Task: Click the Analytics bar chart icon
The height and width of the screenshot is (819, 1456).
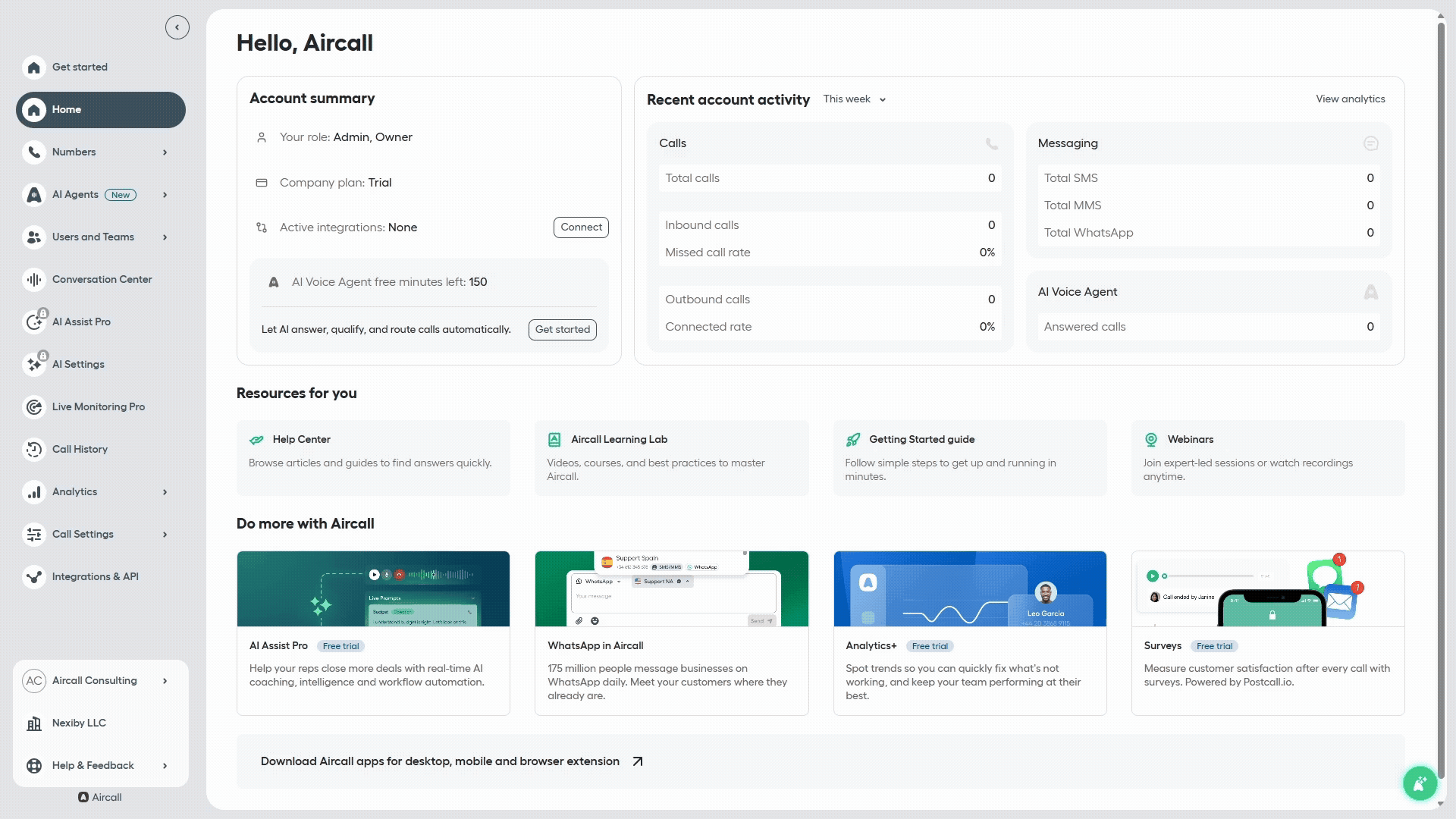Action: click(x=33, y=492)
